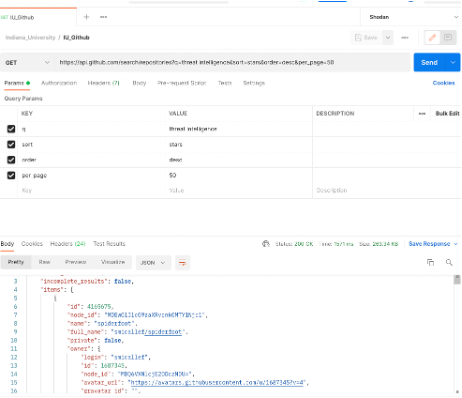Image resolution: width=462 pixels, height=398 pixels.
Task: Open the comments icon
Action: coord(448,37)
